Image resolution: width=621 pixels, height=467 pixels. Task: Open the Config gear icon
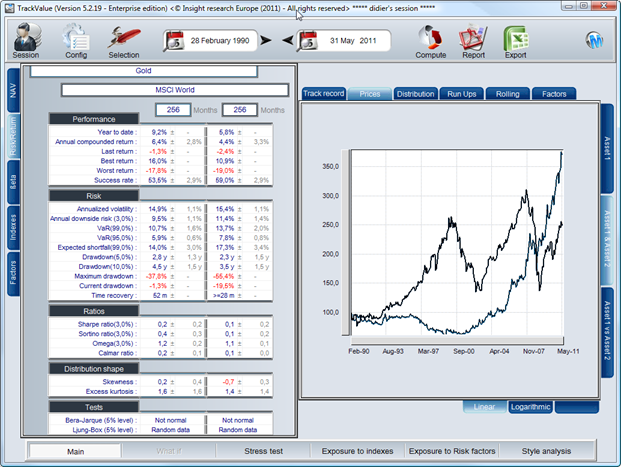tap(76, 38)
